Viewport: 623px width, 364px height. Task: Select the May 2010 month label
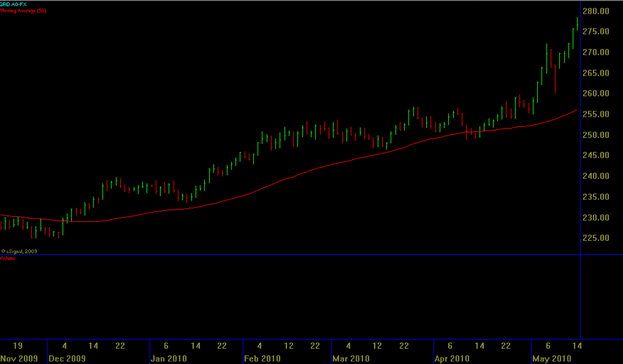tap(552, 358)
